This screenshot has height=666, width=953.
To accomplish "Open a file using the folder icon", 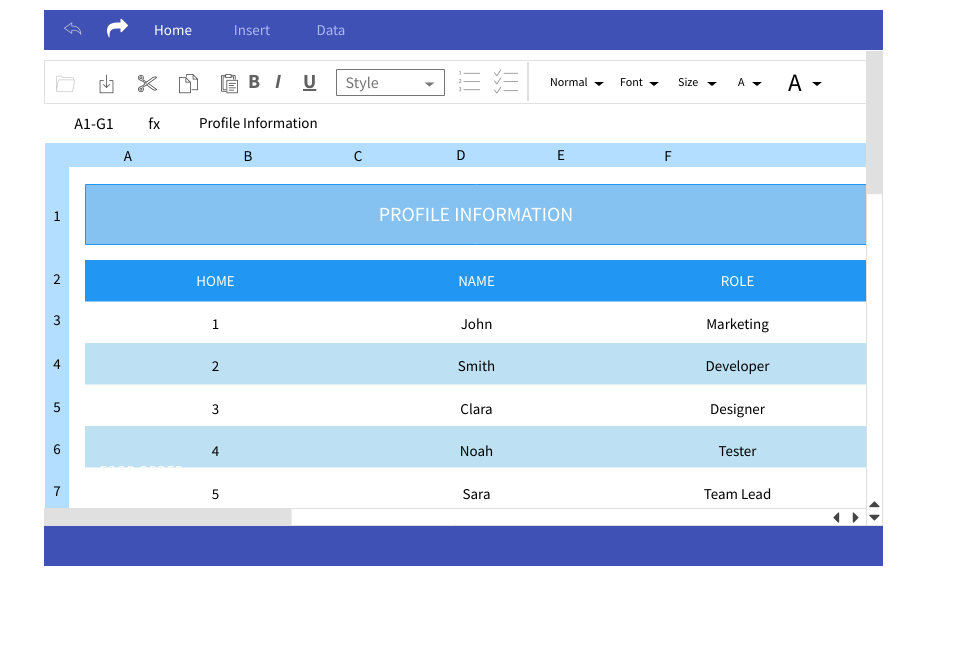I will point(65,82).
